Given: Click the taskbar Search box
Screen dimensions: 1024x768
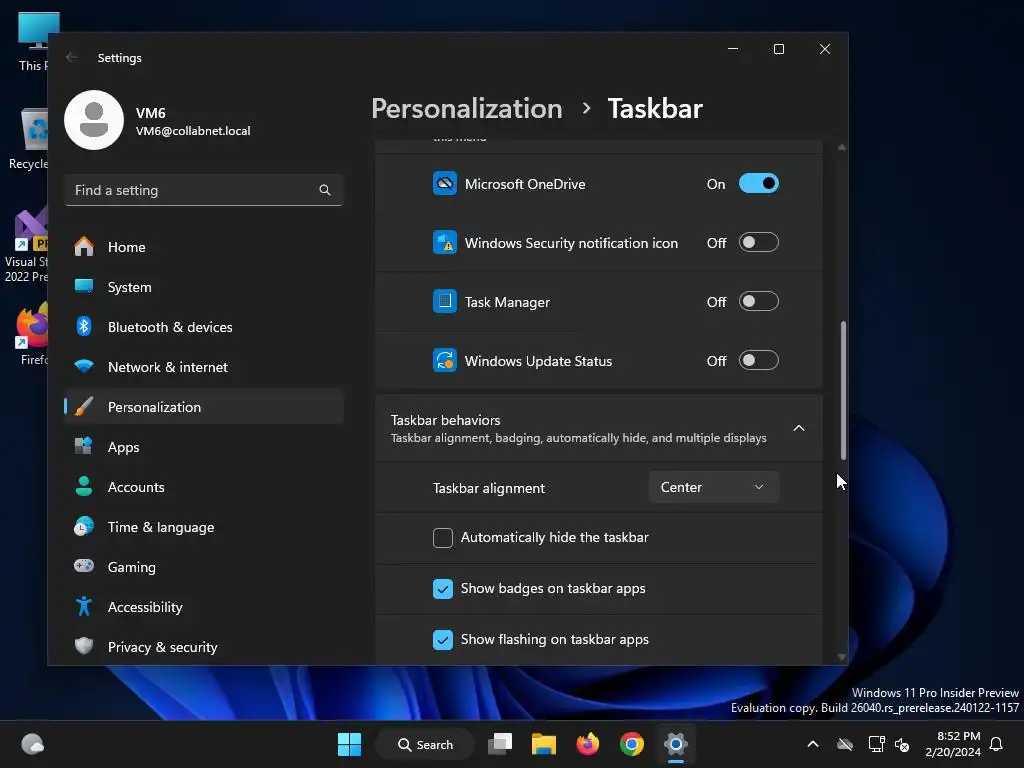Looking at the screenshot, I should tap(425, 744).
